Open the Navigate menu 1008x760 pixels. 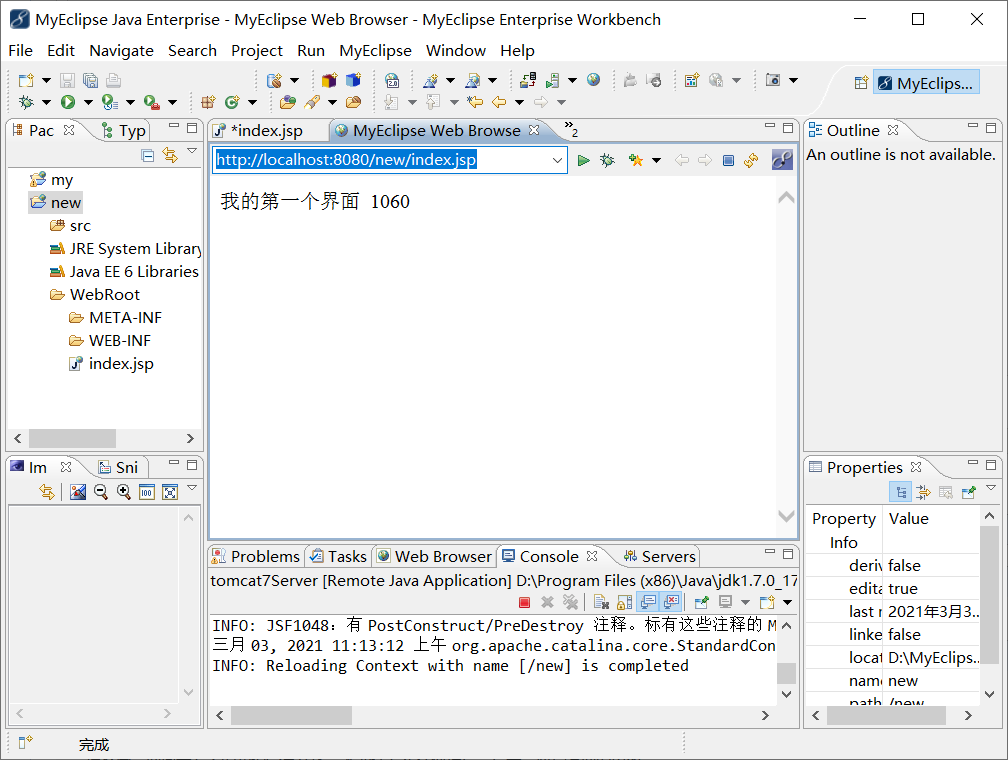(x=121, y=50)
